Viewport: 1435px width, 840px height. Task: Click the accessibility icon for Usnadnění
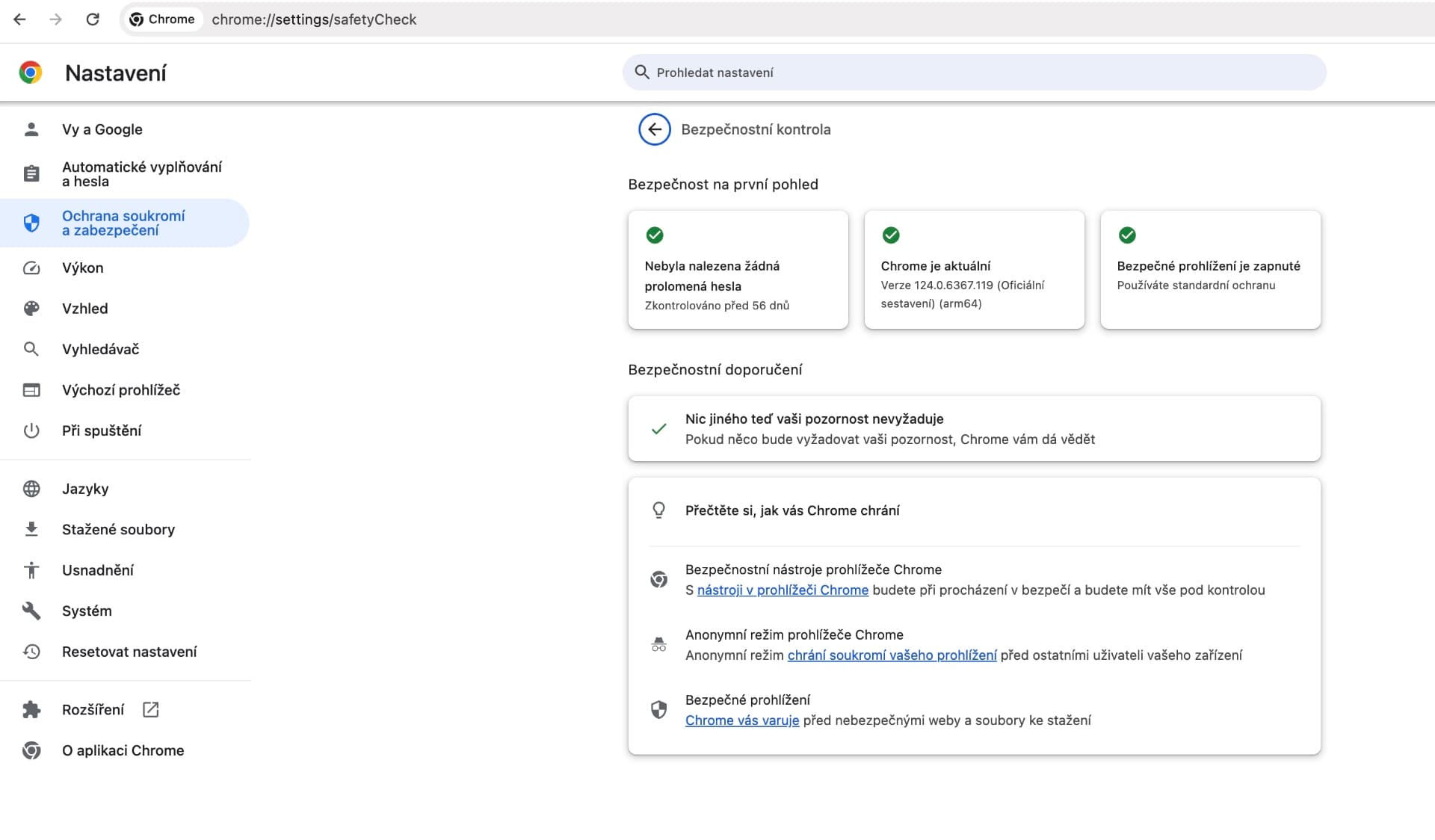(31, 570)
